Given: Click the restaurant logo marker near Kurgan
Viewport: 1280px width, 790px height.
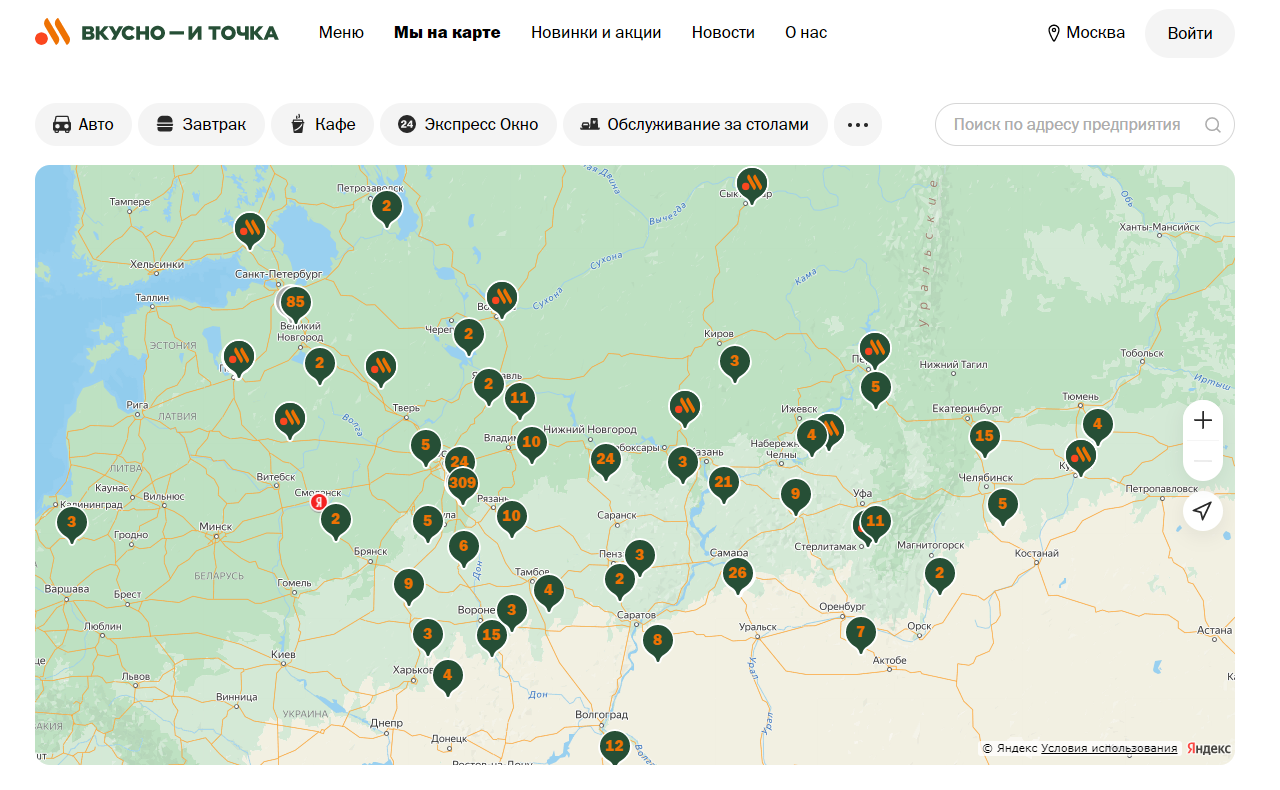Looking at the screenshot, I should point(1081,457).
